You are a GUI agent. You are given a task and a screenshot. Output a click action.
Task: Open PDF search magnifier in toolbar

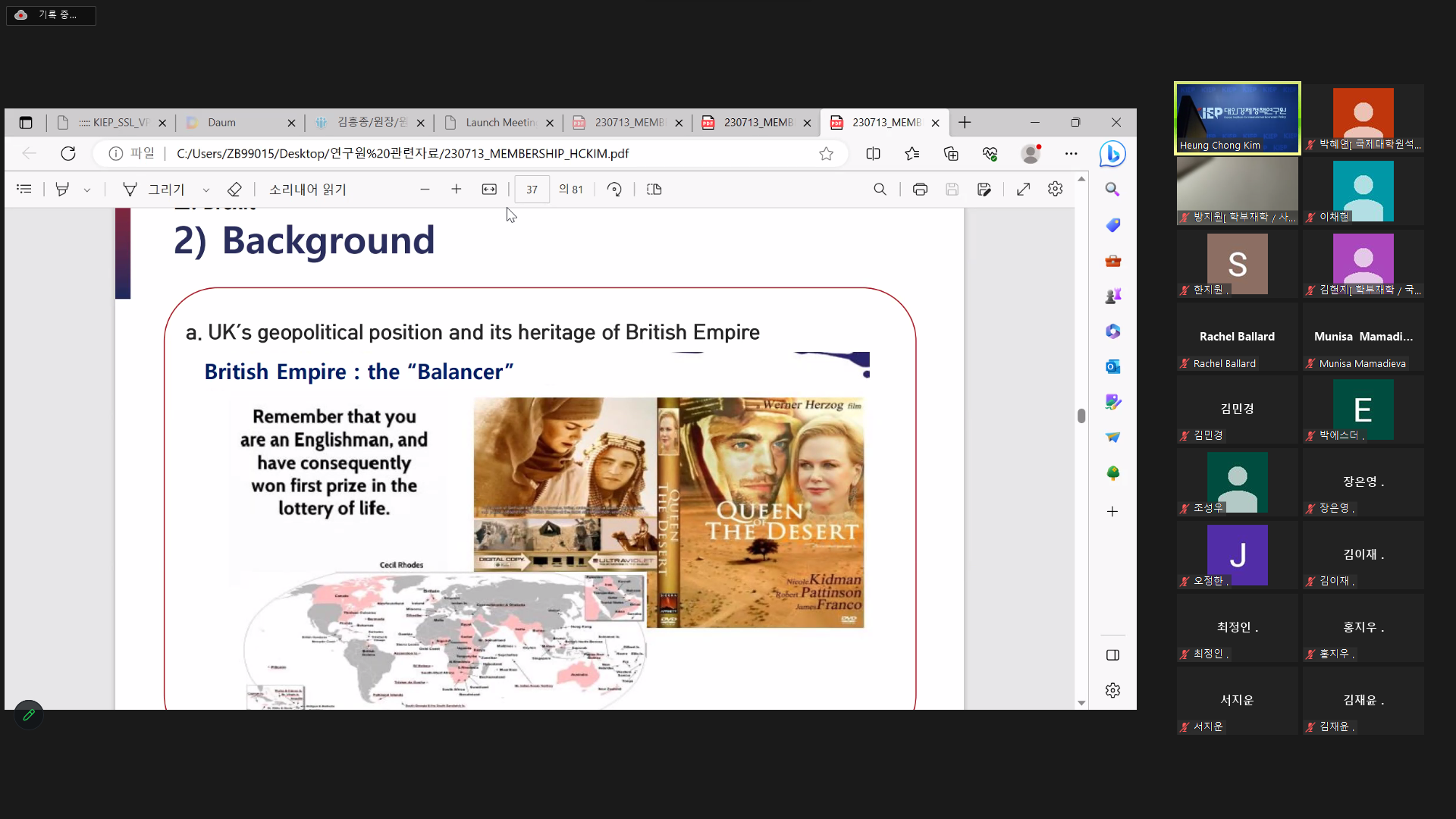coord(880,190)
